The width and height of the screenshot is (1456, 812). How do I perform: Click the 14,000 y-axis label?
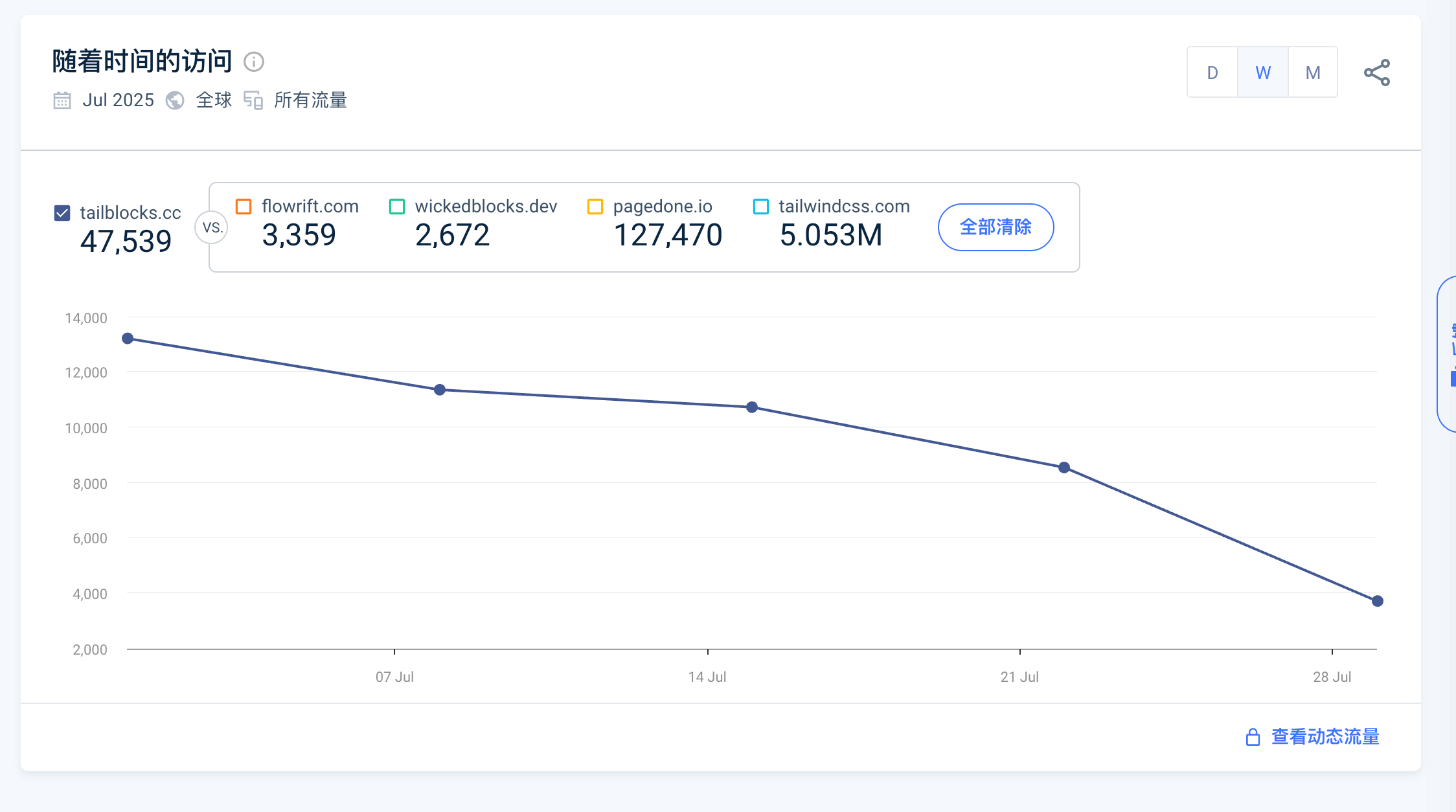pos(86,318)
